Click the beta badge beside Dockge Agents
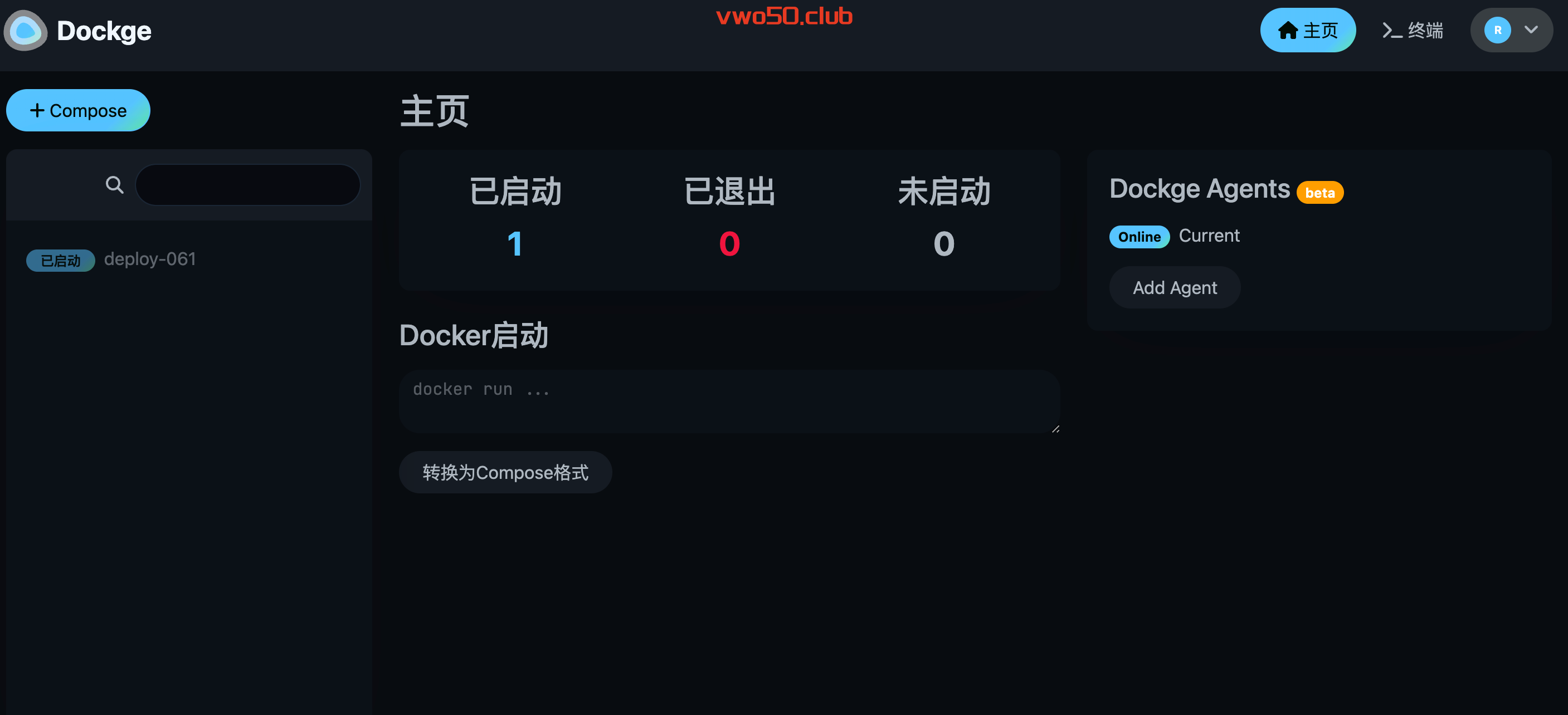Screen dimensions: 1568x715 1319,193
